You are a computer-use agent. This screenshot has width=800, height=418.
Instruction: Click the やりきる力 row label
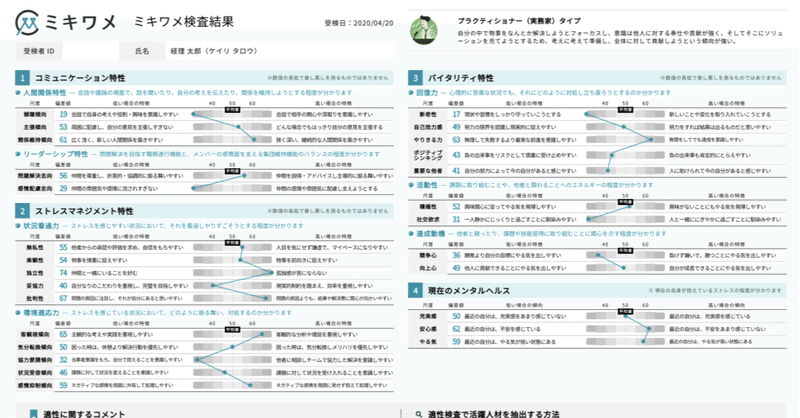coord(428,140)
